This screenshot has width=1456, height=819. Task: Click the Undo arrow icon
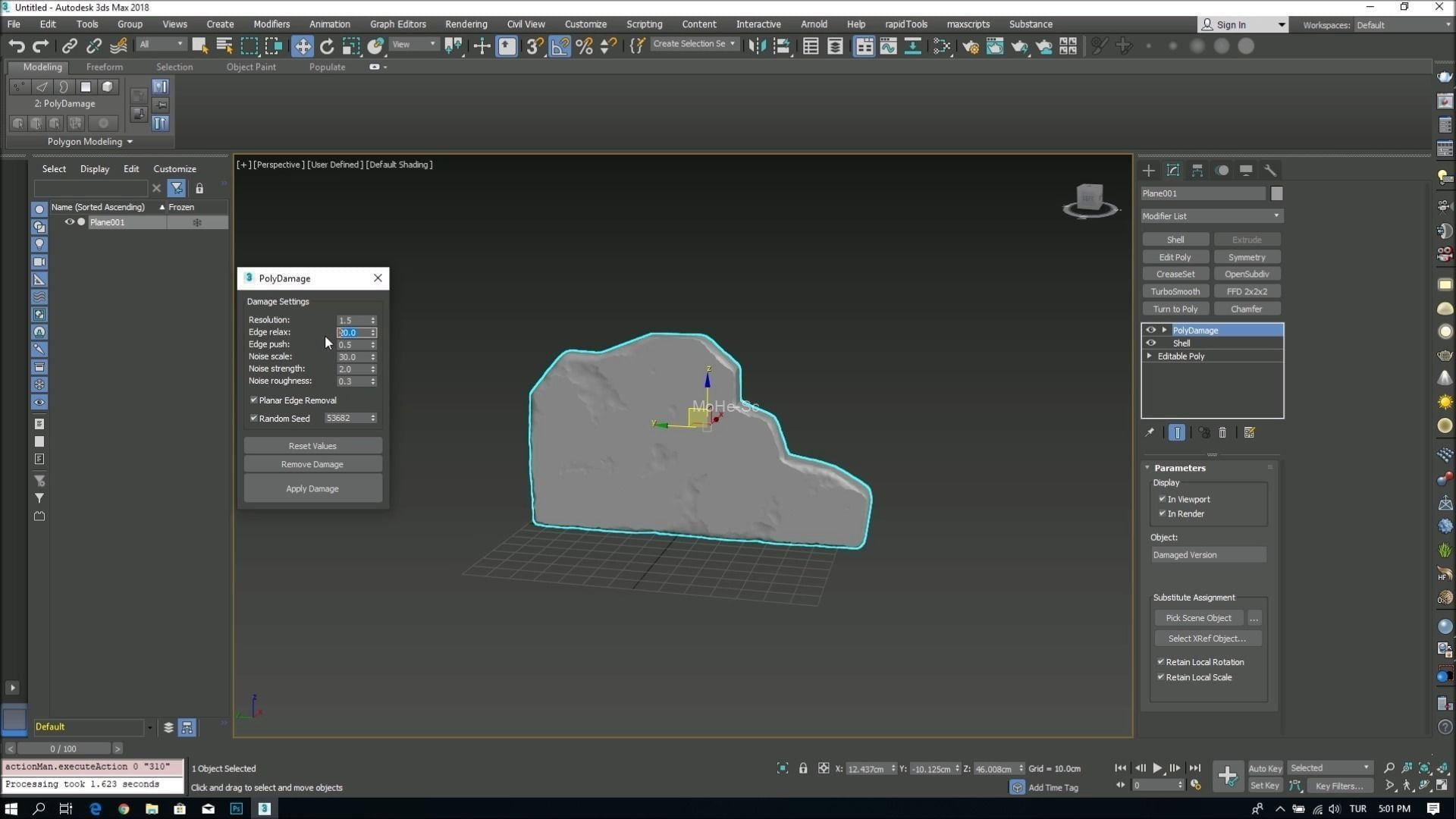16,46
